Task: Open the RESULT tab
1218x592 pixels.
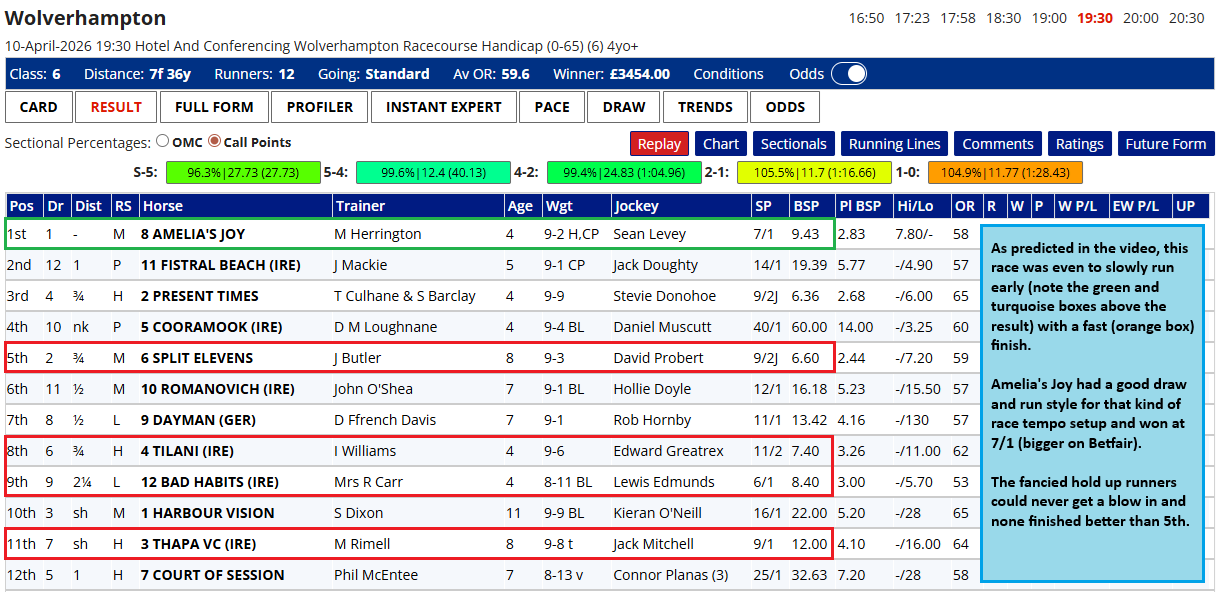Action: [116, 107]
